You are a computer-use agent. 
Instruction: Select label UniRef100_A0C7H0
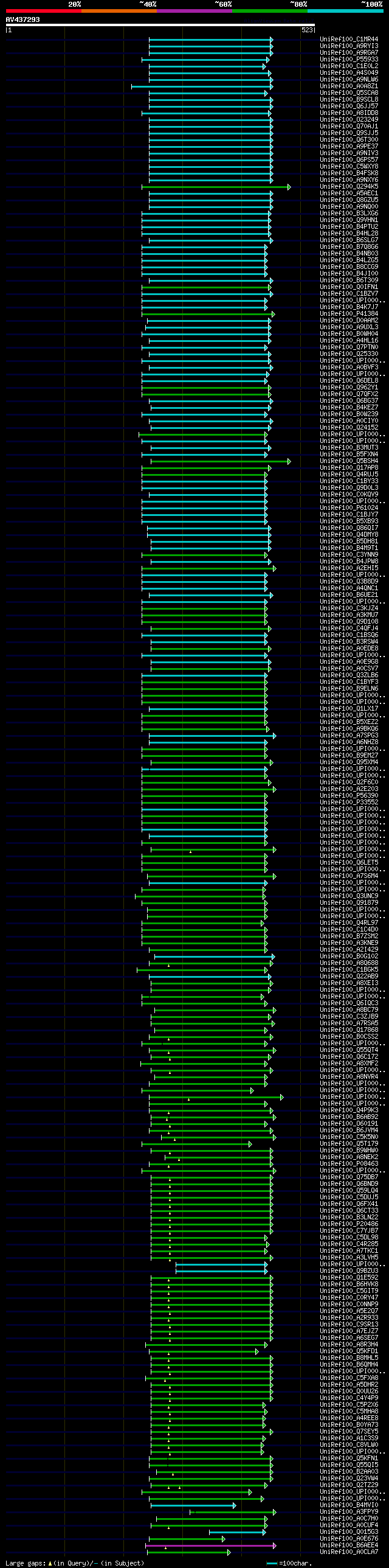tap(349, 1519)
